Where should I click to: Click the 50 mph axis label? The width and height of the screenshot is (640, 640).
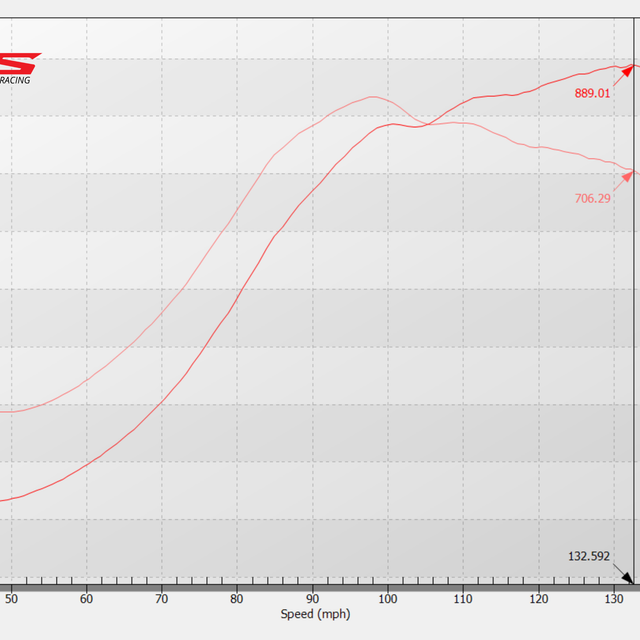tap(11, 599)
